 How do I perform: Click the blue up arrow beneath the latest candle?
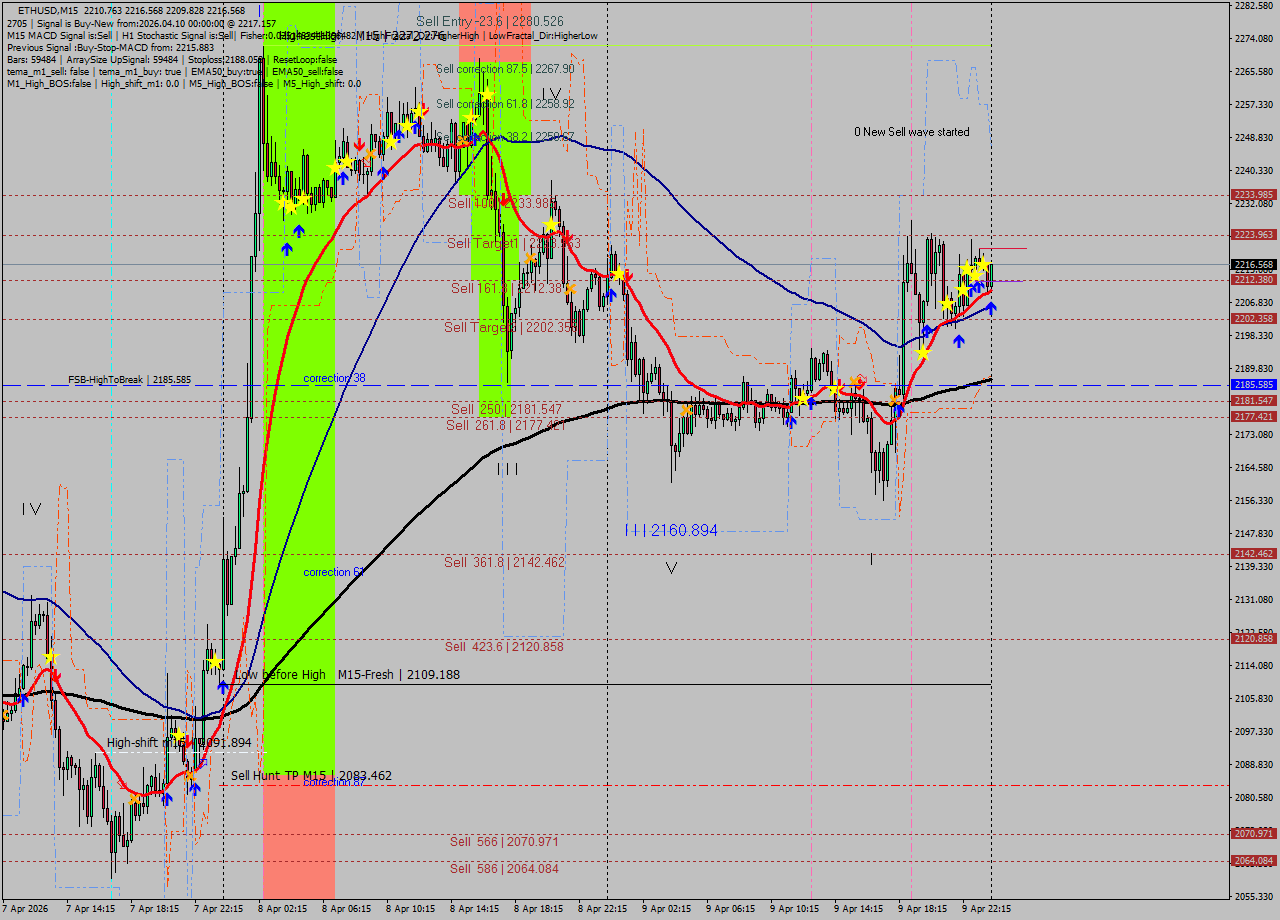point(991,308)
